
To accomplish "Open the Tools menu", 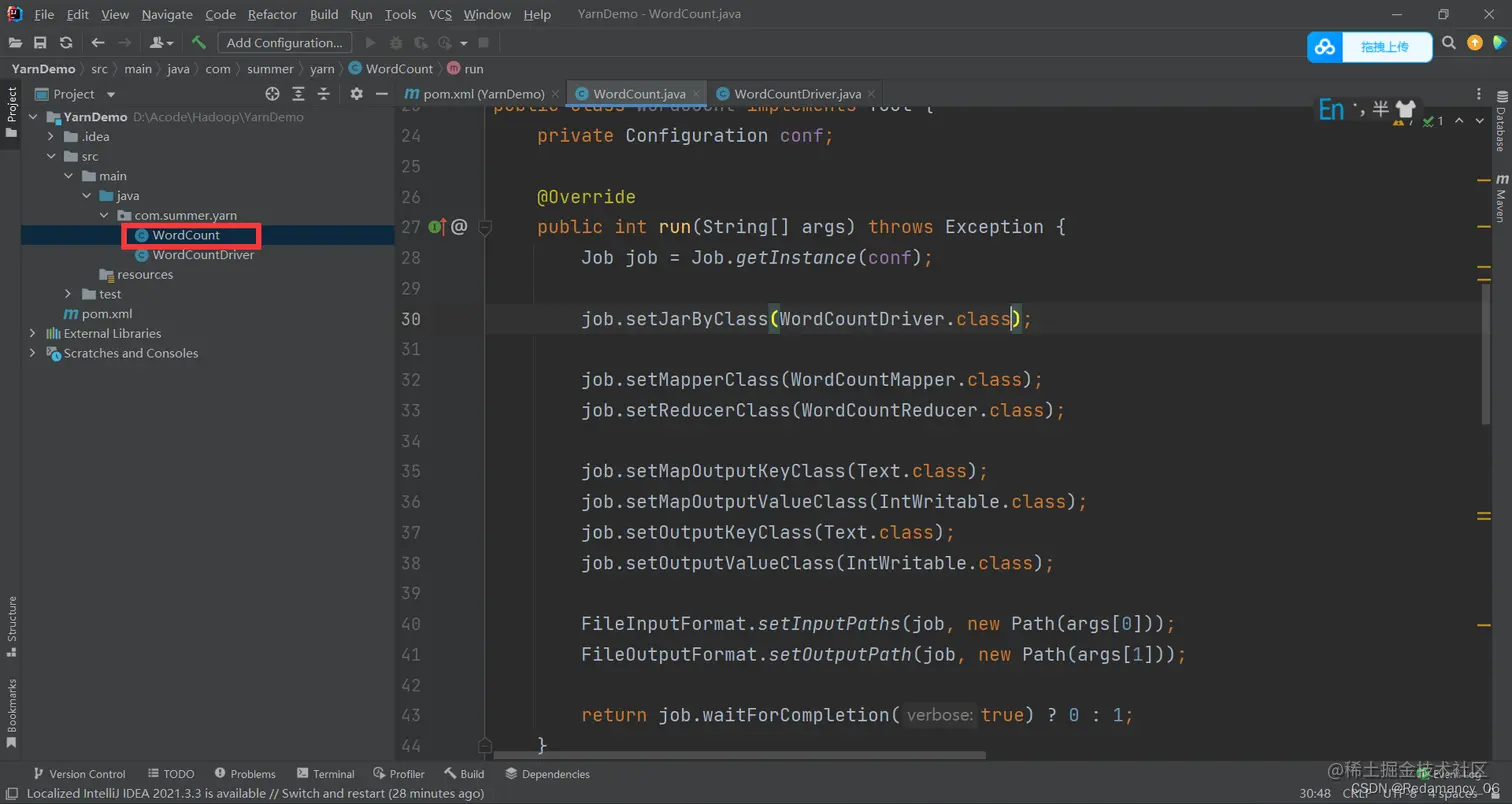I will coord(400,15).
